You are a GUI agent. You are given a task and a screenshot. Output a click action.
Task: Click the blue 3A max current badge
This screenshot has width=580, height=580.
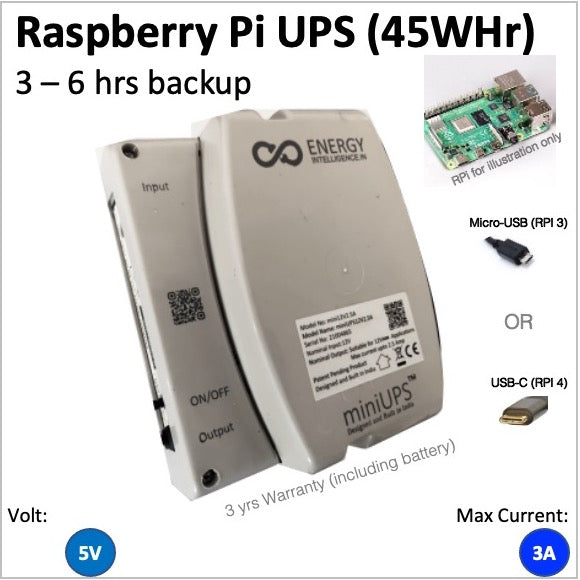tap(544, 553)
